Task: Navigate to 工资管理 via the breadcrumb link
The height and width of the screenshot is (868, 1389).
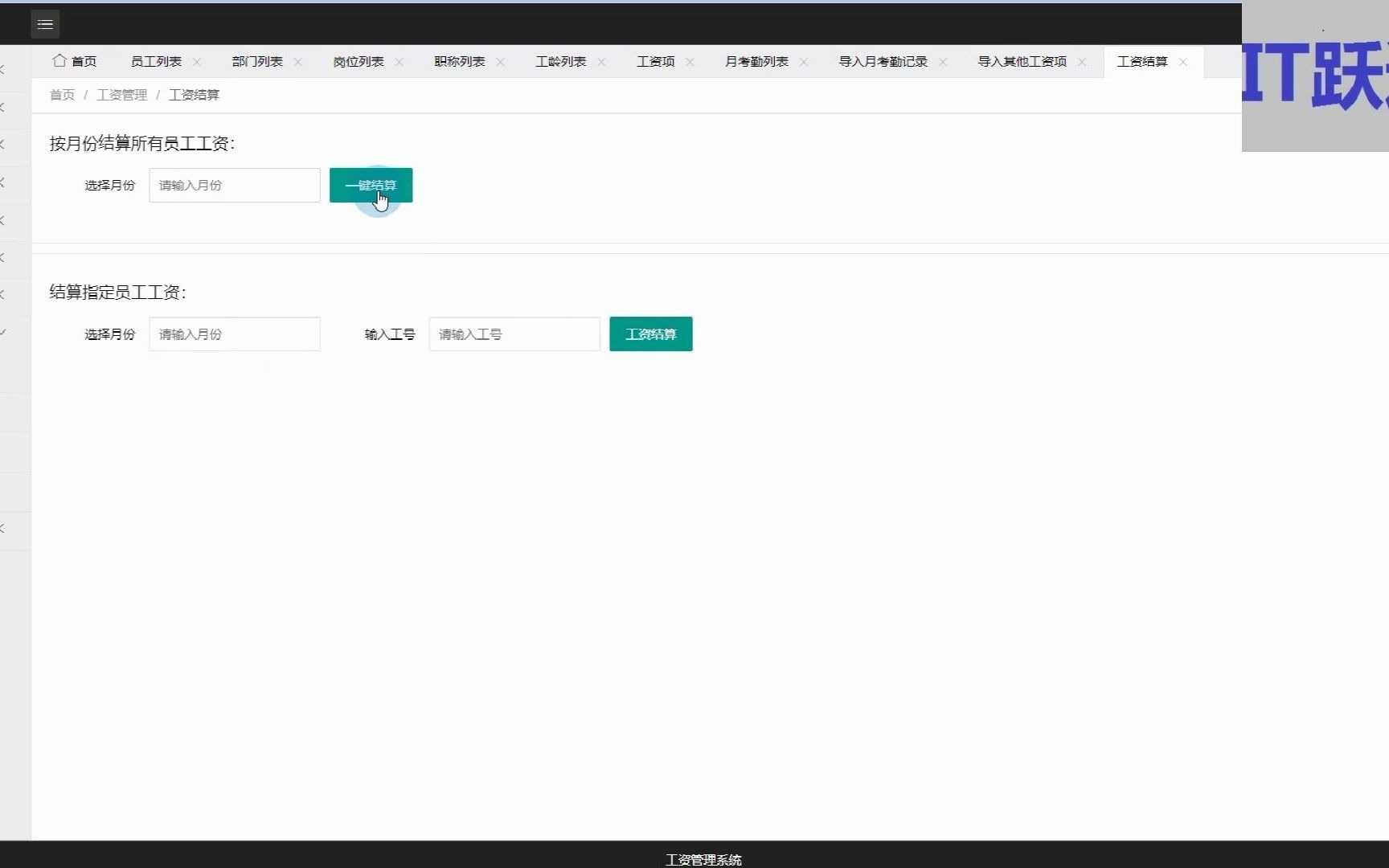Action: point(121,94)
